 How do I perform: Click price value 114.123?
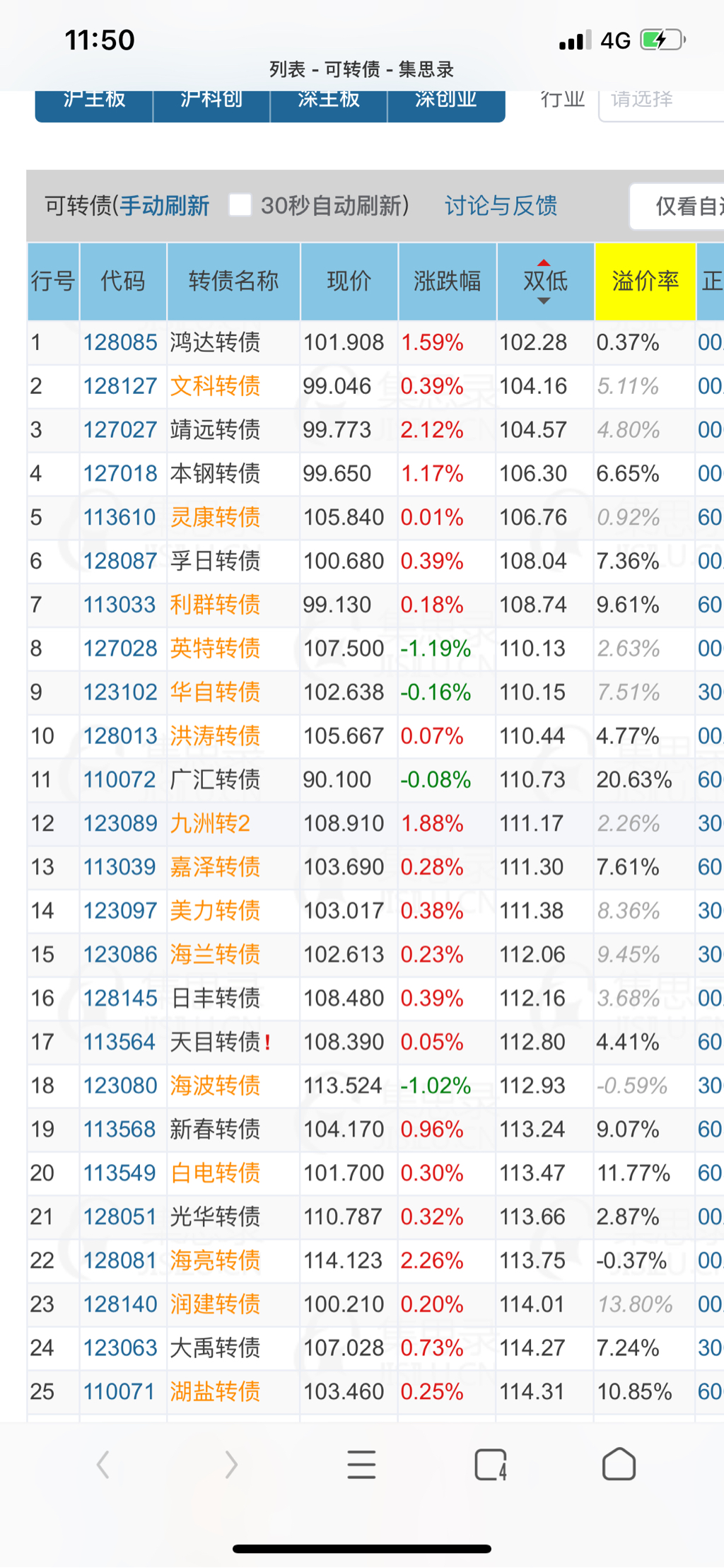click(344, 1260)
